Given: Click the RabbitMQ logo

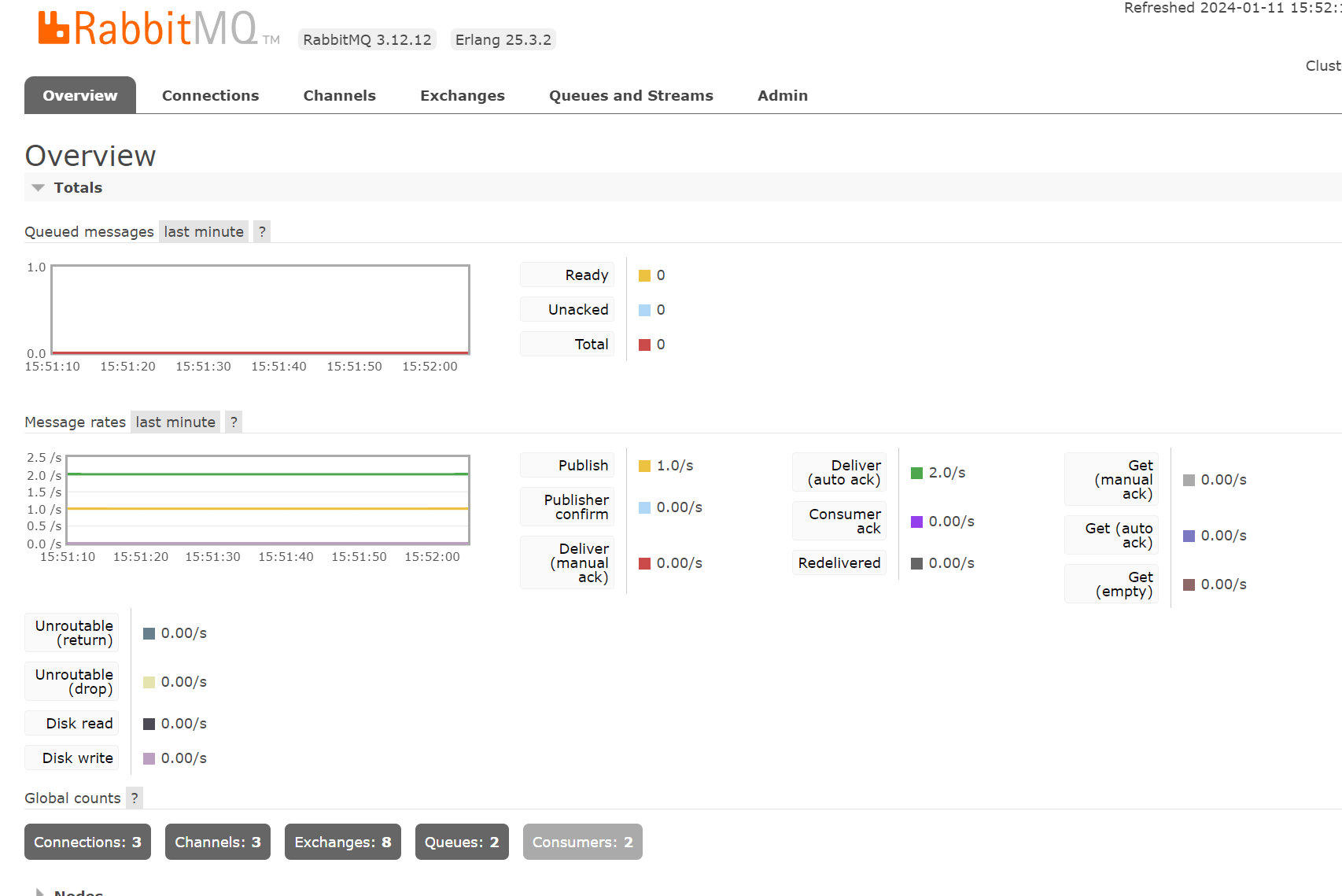Looking at the screenshot, I should click(158, 30).
